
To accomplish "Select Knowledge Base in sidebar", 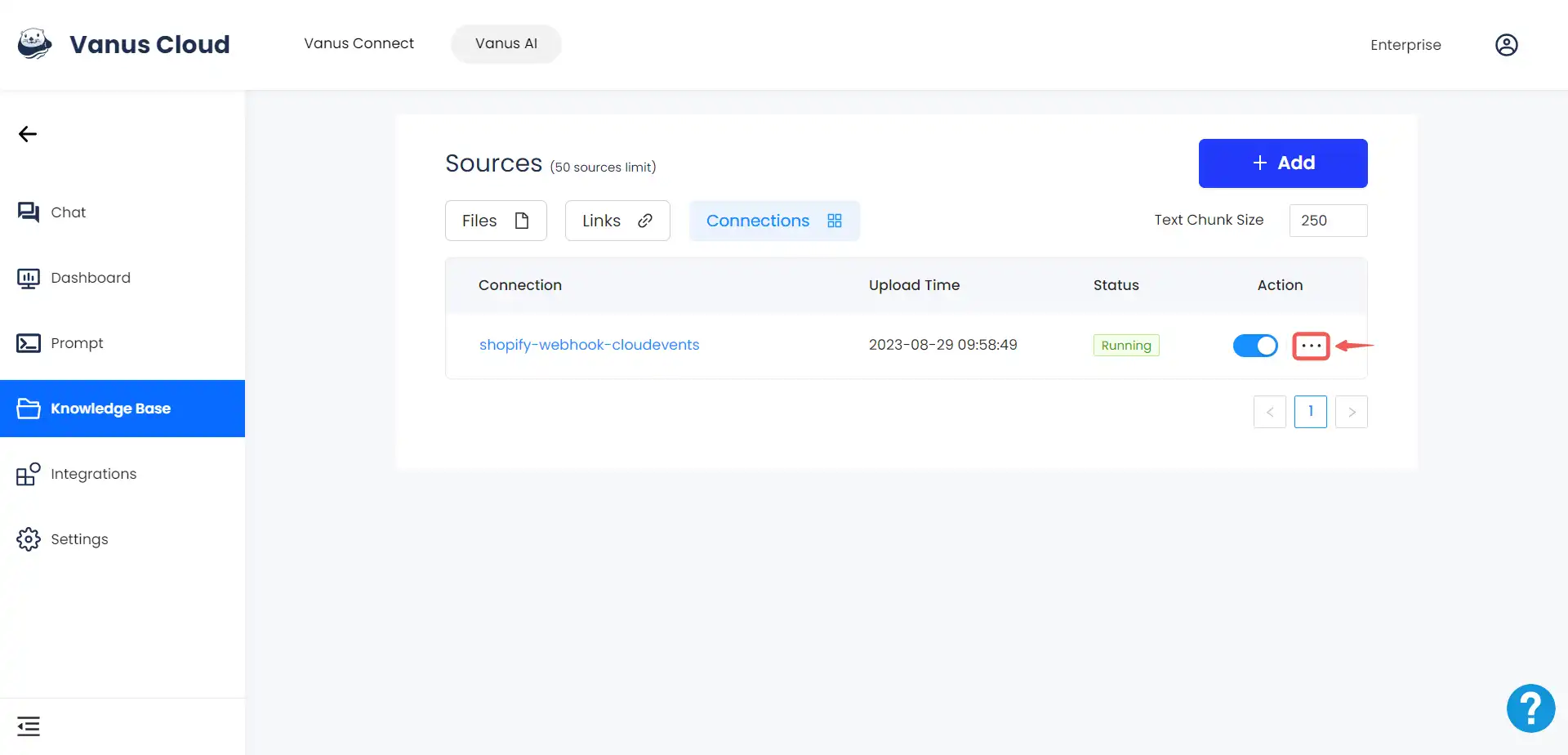I will pos(122,409).
